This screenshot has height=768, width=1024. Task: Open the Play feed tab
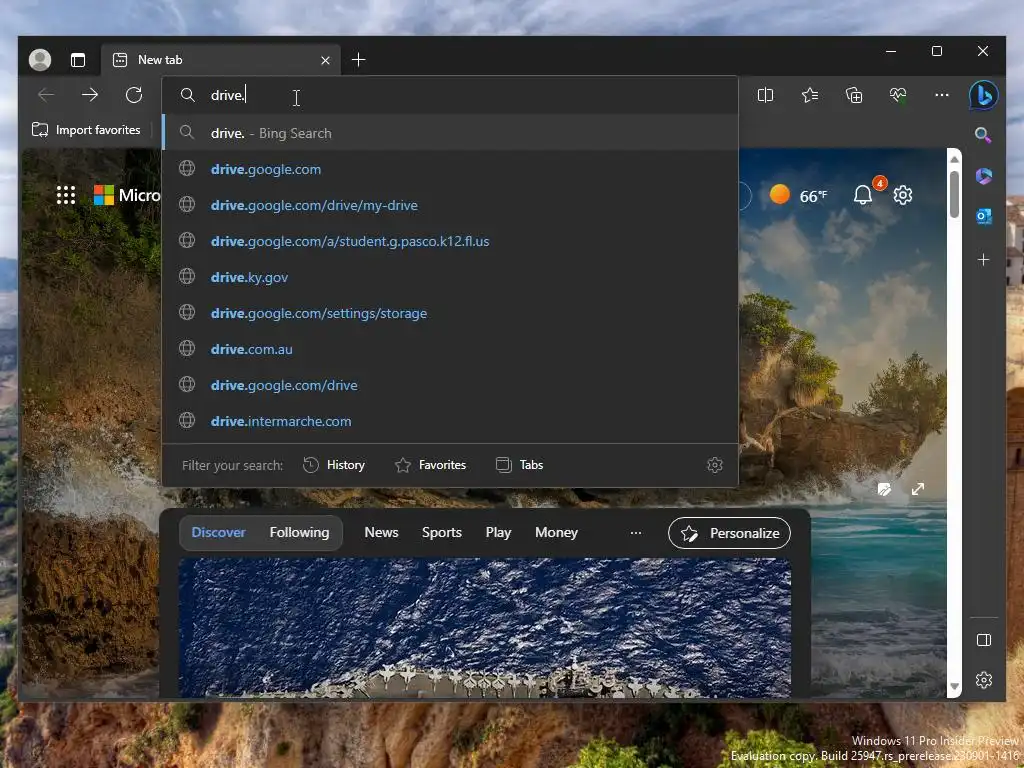(x=498, y=533)
